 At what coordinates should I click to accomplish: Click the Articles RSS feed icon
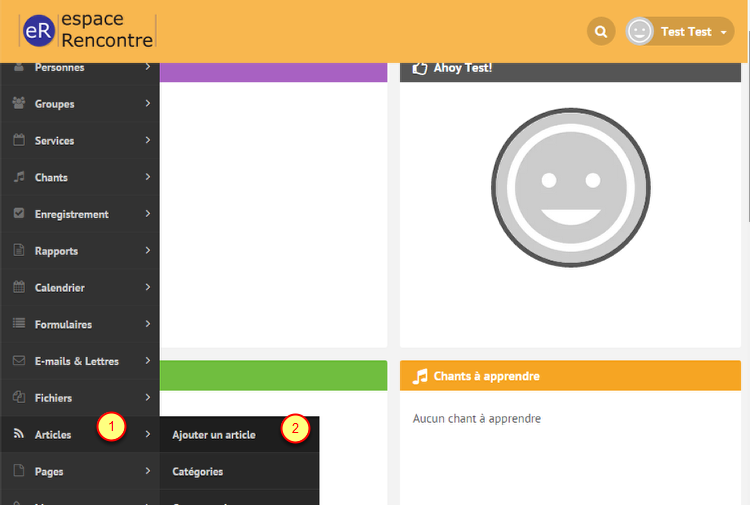click(18, 434)
